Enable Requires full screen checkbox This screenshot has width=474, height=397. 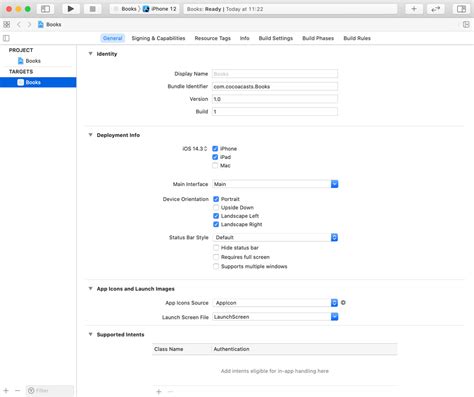pos(216,257)
